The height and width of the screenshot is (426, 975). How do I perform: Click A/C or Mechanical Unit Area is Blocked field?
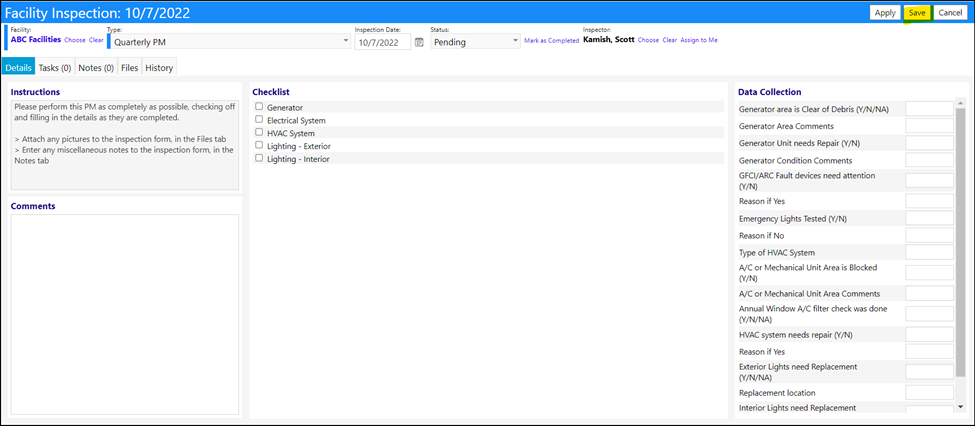[x=929, y=272]
